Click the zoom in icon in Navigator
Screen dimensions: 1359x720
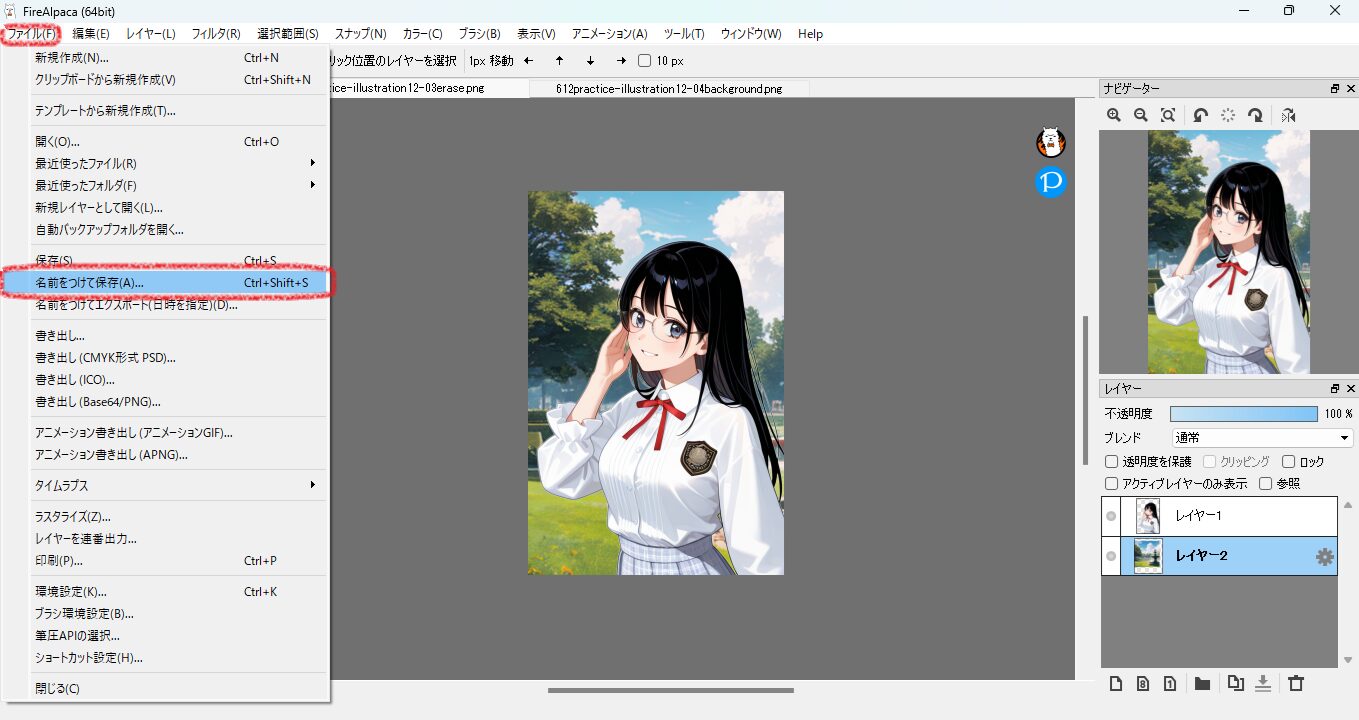pos(1114,115)
